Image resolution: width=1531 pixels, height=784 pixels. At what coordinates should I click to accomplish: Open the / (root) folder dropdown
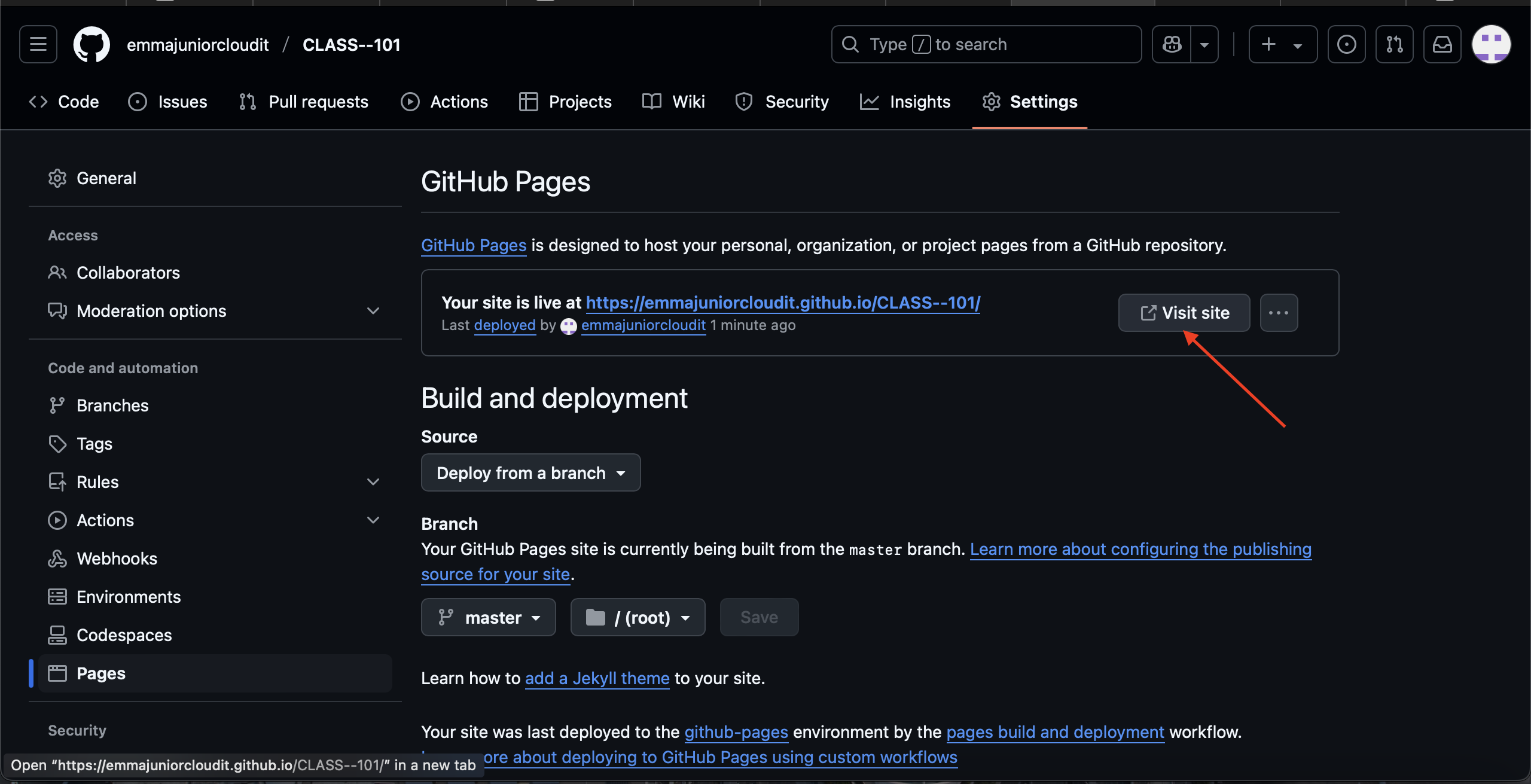point(638,617)
